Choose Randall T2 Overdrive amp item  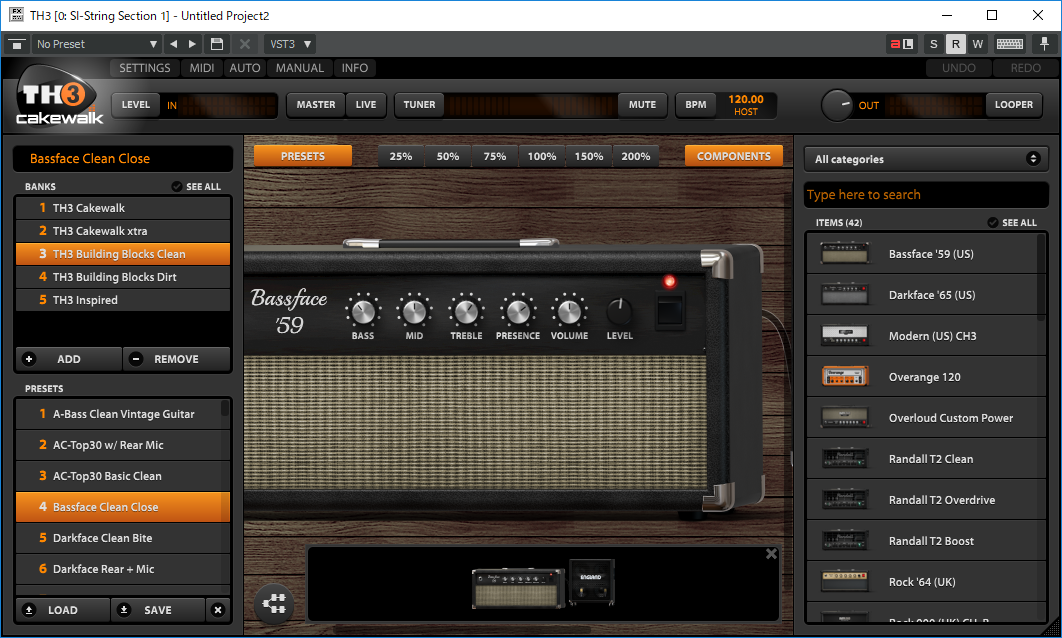tap(922, 500)
